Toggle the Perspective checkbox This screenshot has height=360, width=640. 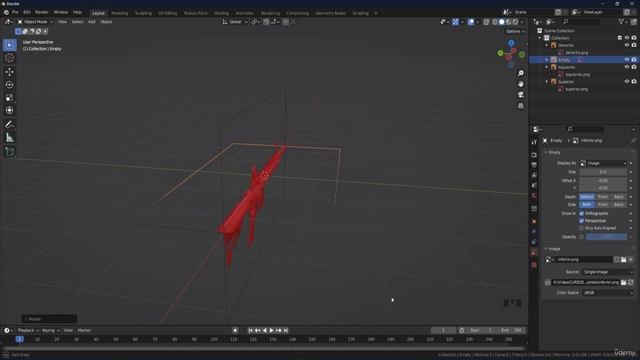(x=582, y=221)
